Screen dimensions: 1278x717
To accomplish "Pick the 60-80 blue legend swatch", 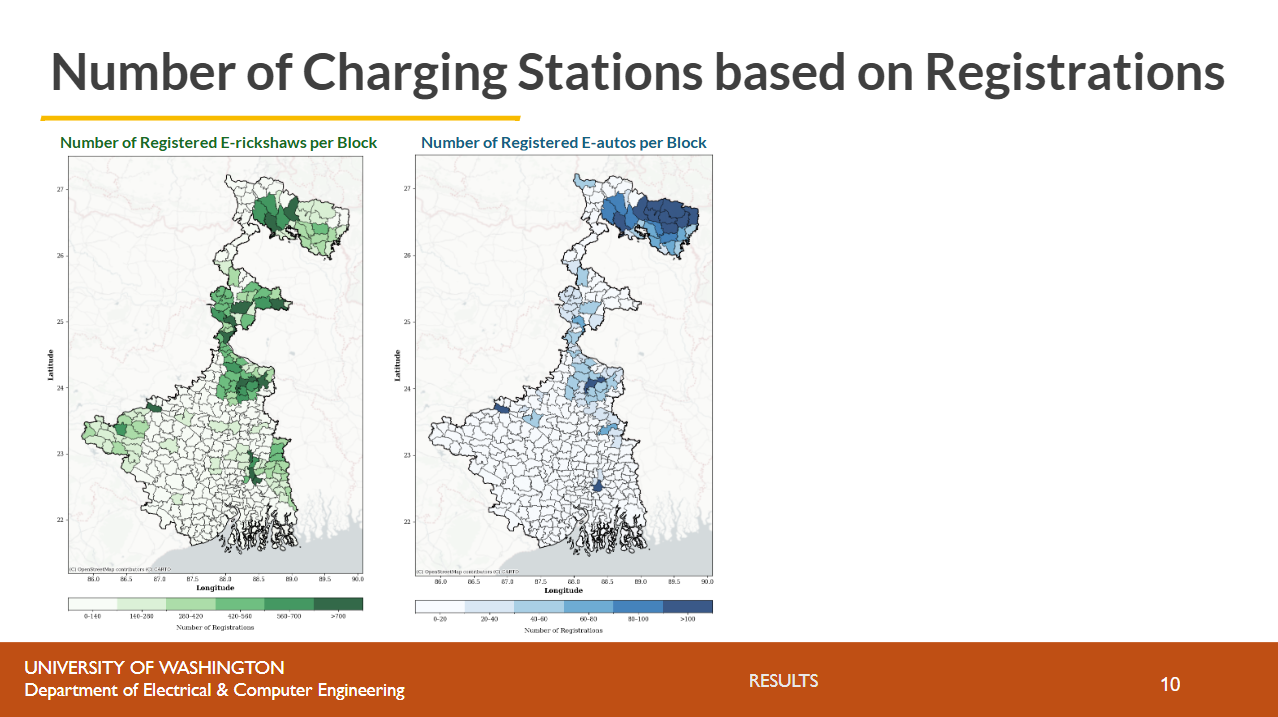I will [x=588, y=606].
